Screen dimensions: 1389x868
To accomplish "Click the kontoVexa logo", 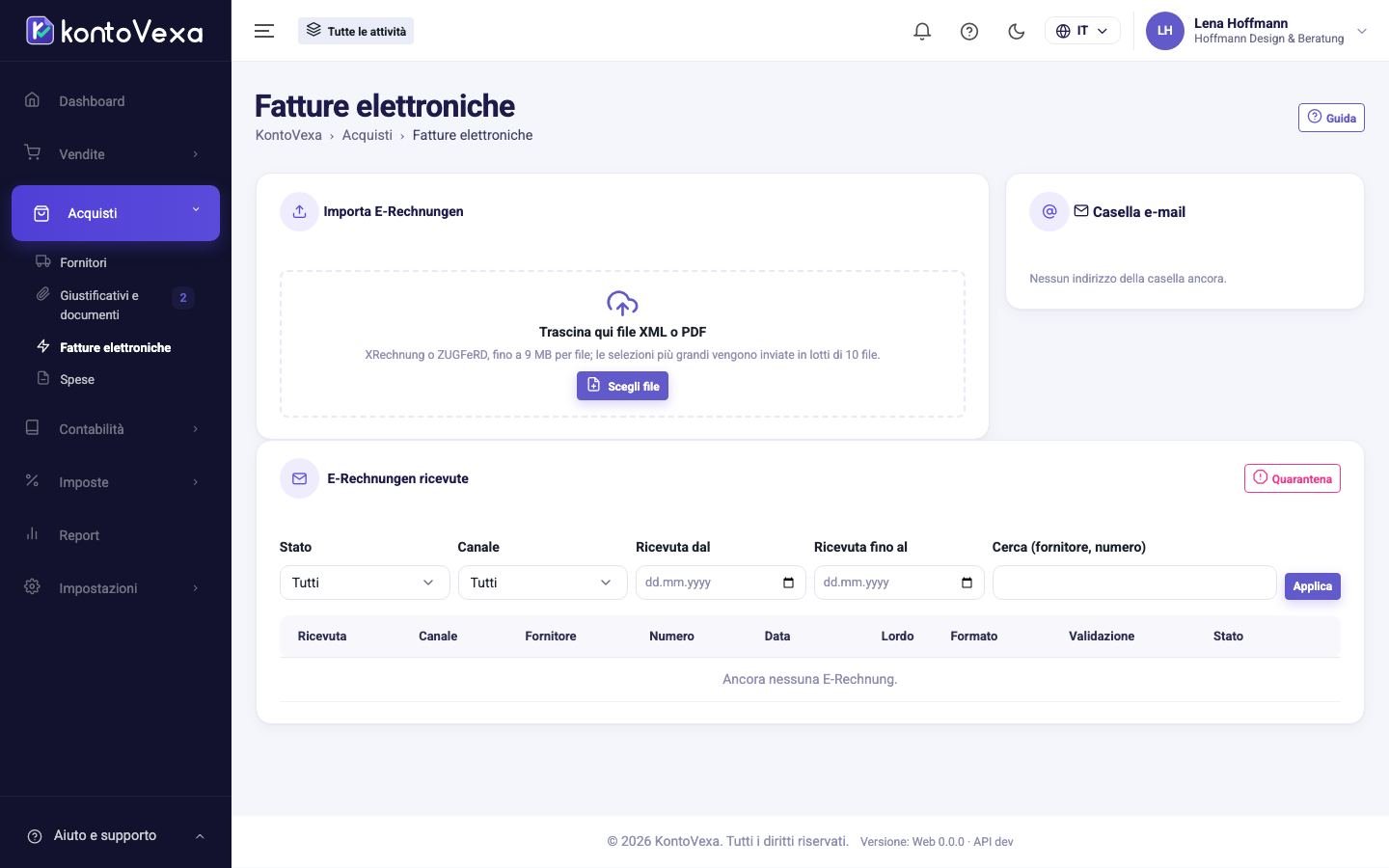I will pos(115,31).
